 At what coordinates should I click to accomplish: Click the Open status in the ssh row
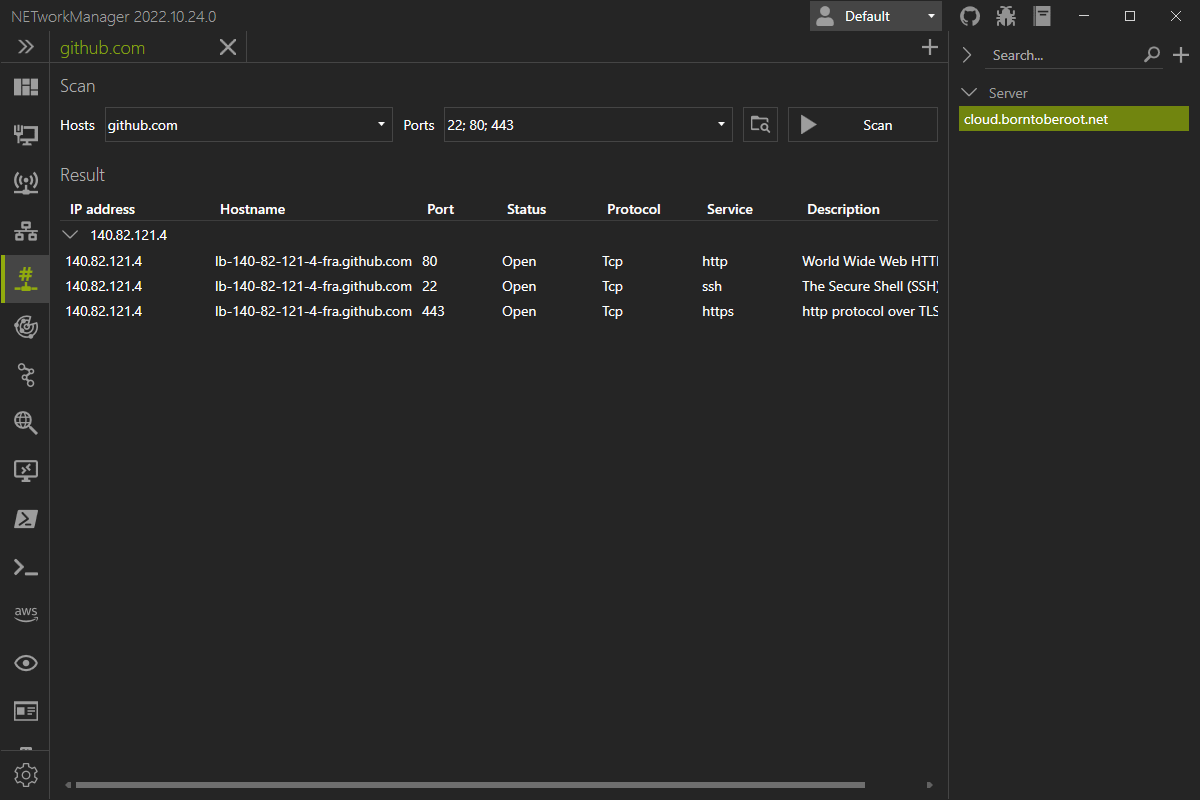(x=519, y=286)
